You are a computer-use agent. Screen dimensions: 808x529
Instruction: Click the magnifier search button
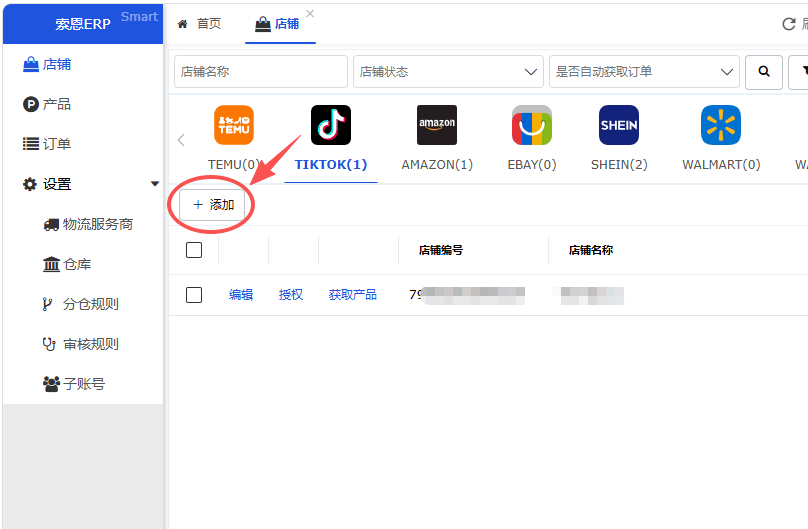(x=764, y=72)
